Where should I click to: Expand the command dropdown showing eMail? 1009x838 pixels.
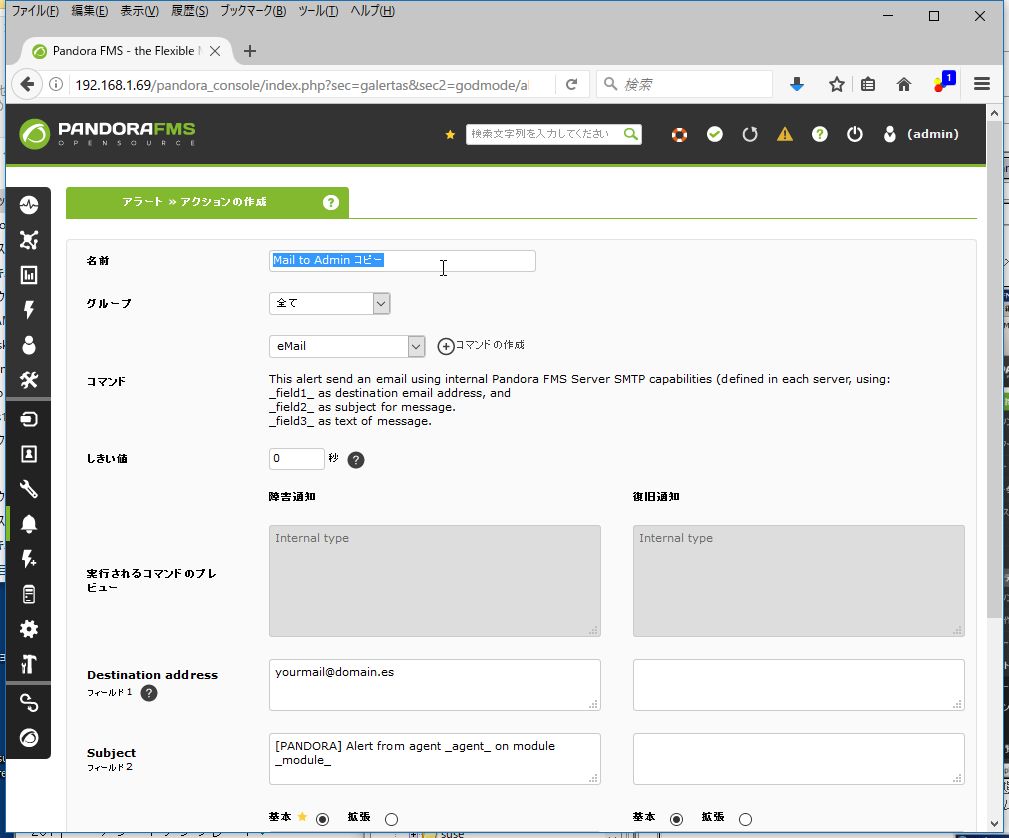point(347,346)
